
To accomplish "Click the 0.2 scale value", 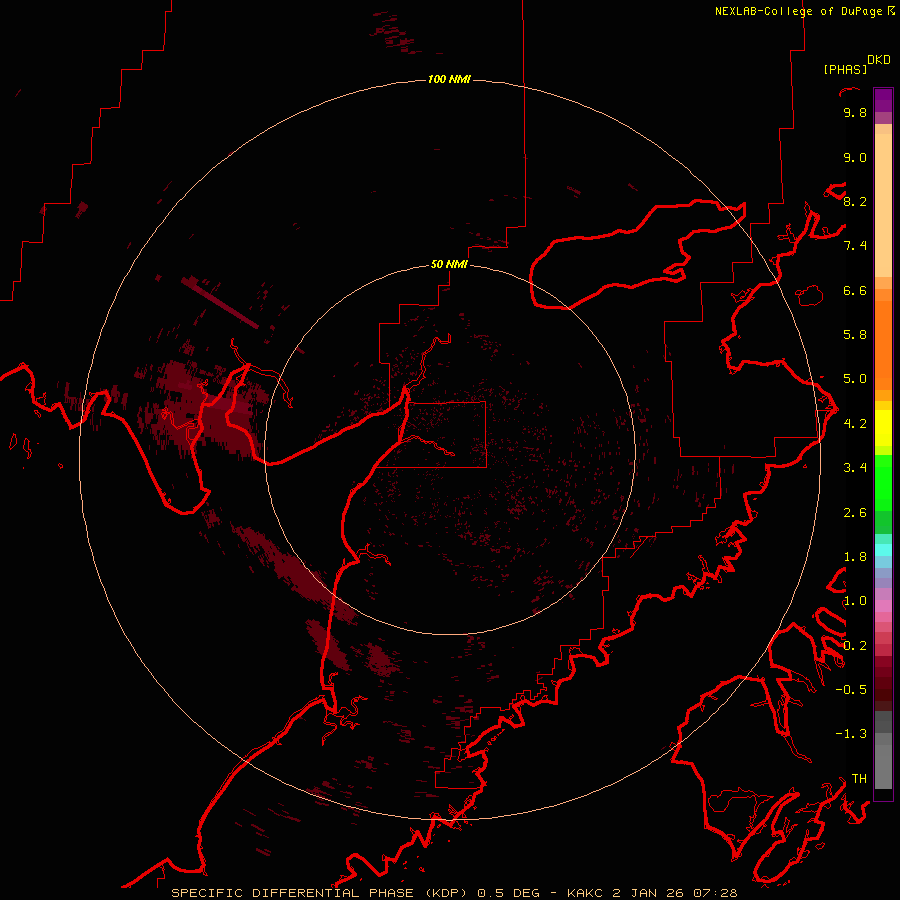I will [x=855, y=646].
